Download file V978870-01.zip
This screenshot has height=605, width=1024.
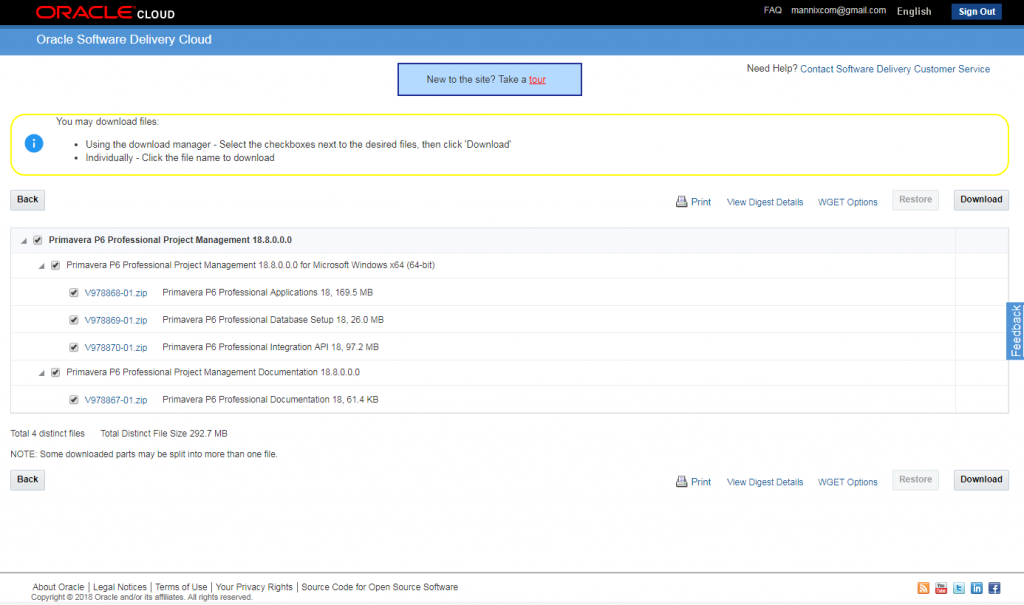pyautogui.click(x=116, y=348)
